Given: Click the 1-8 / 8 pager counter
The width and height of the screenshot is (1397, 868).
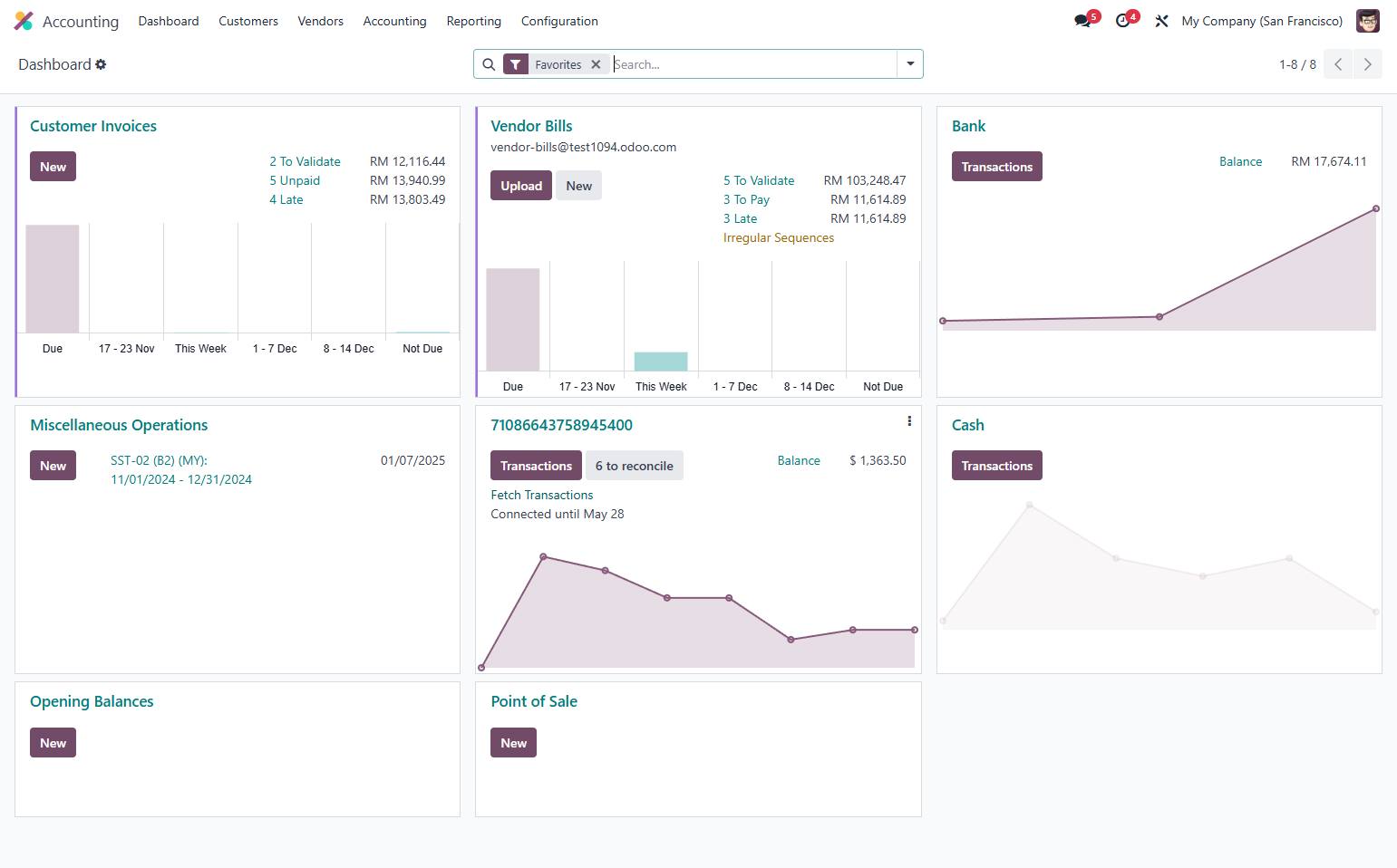Looking at the screenshot, I should coord(1297,64).
